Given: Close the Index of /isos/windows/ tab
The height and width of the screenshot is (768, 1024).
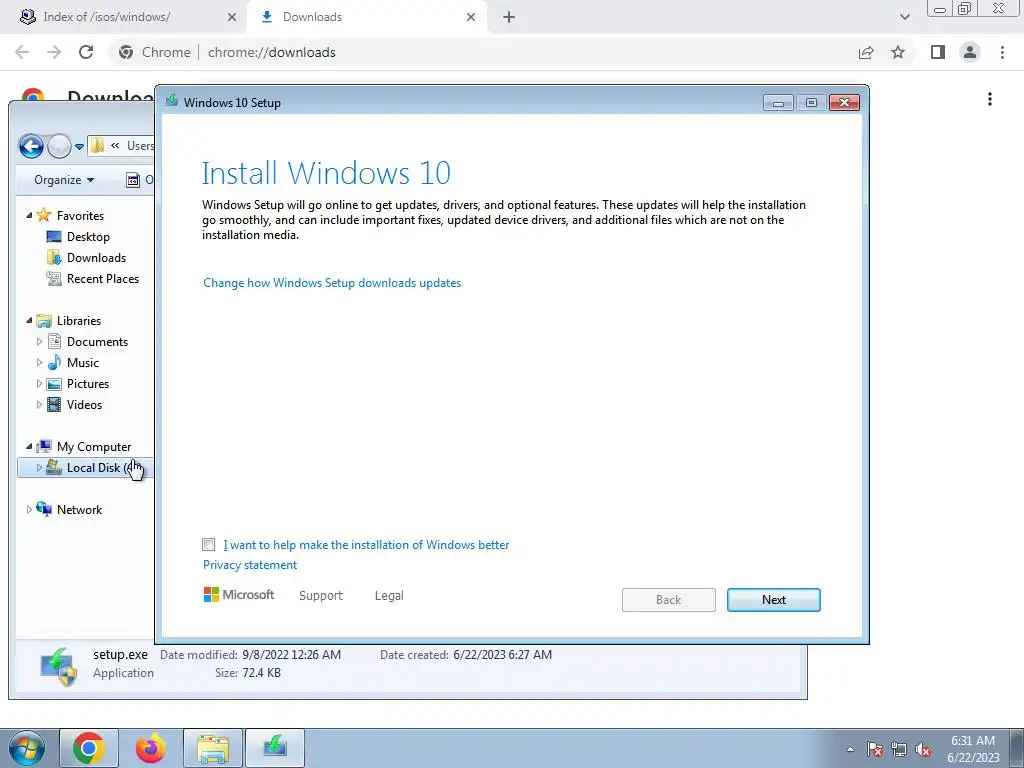Looking at the screenshot, I should point(232,17).
